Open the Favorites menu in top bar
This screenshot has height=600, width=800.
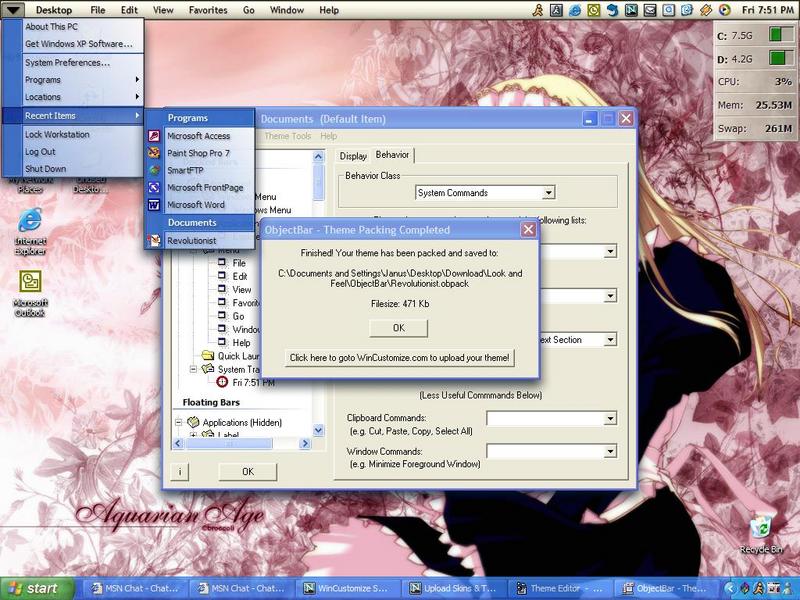tap(208, 10)
